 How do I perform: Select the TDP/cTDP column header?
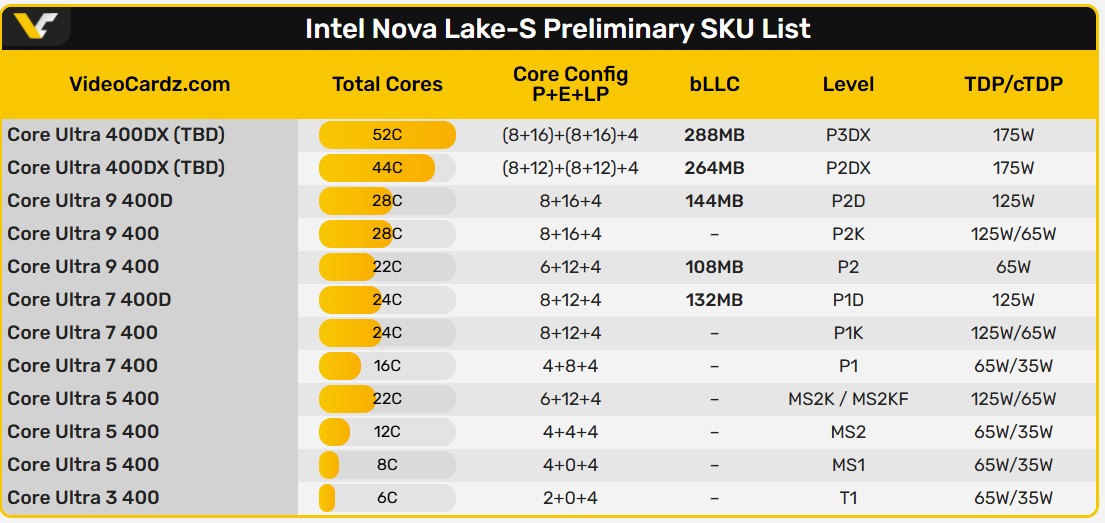[1013, 84]
